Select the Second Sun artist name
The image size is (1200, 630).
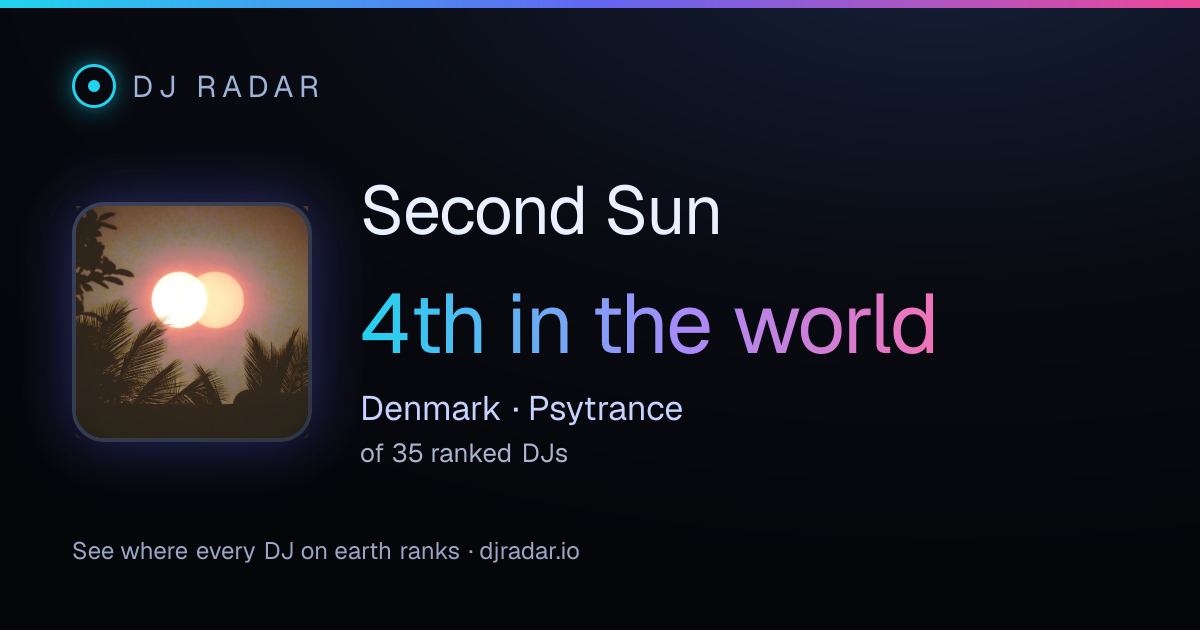click(x=541, y=211)
